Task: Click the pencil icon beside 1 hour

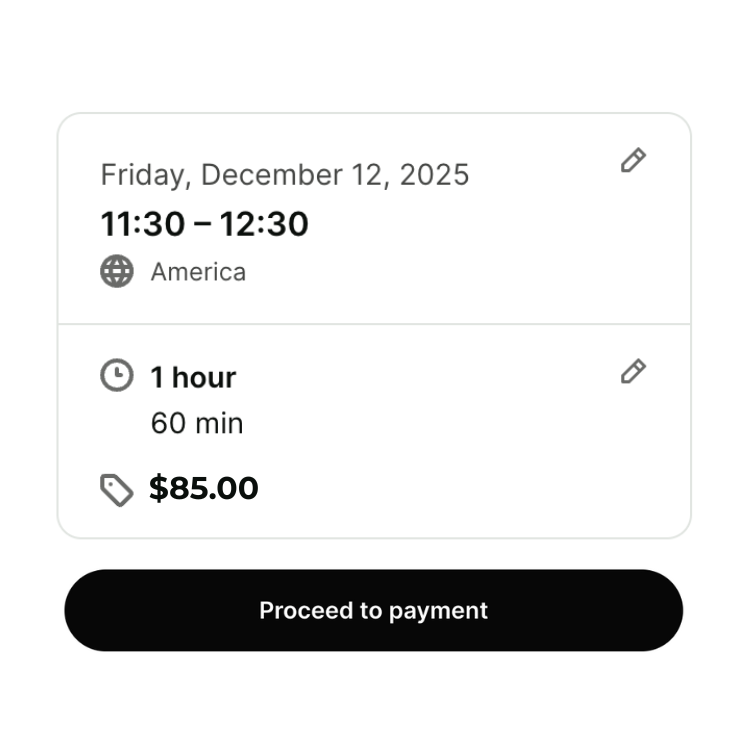Action: 633,372
